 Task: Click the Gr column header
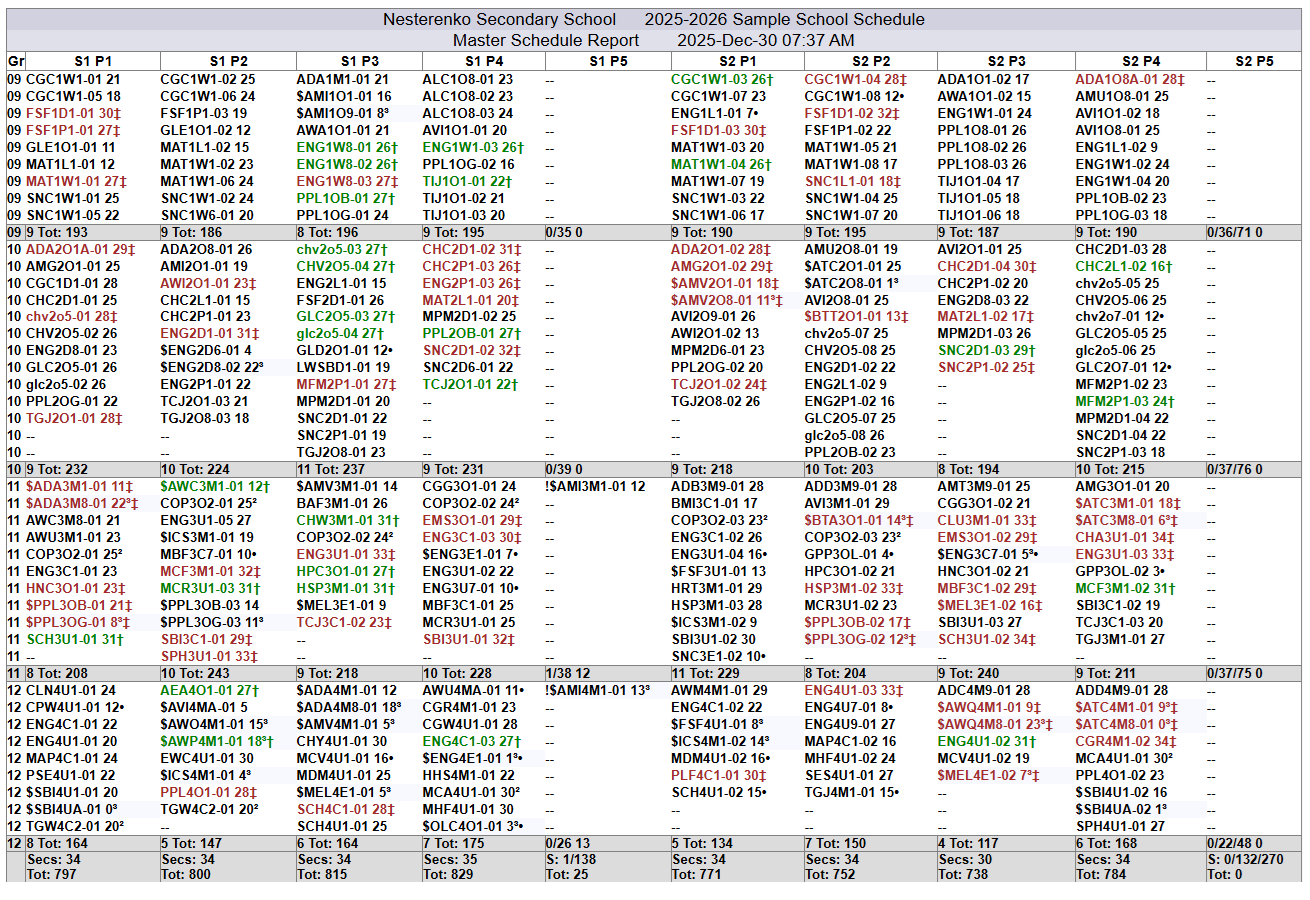pos(15,61)
